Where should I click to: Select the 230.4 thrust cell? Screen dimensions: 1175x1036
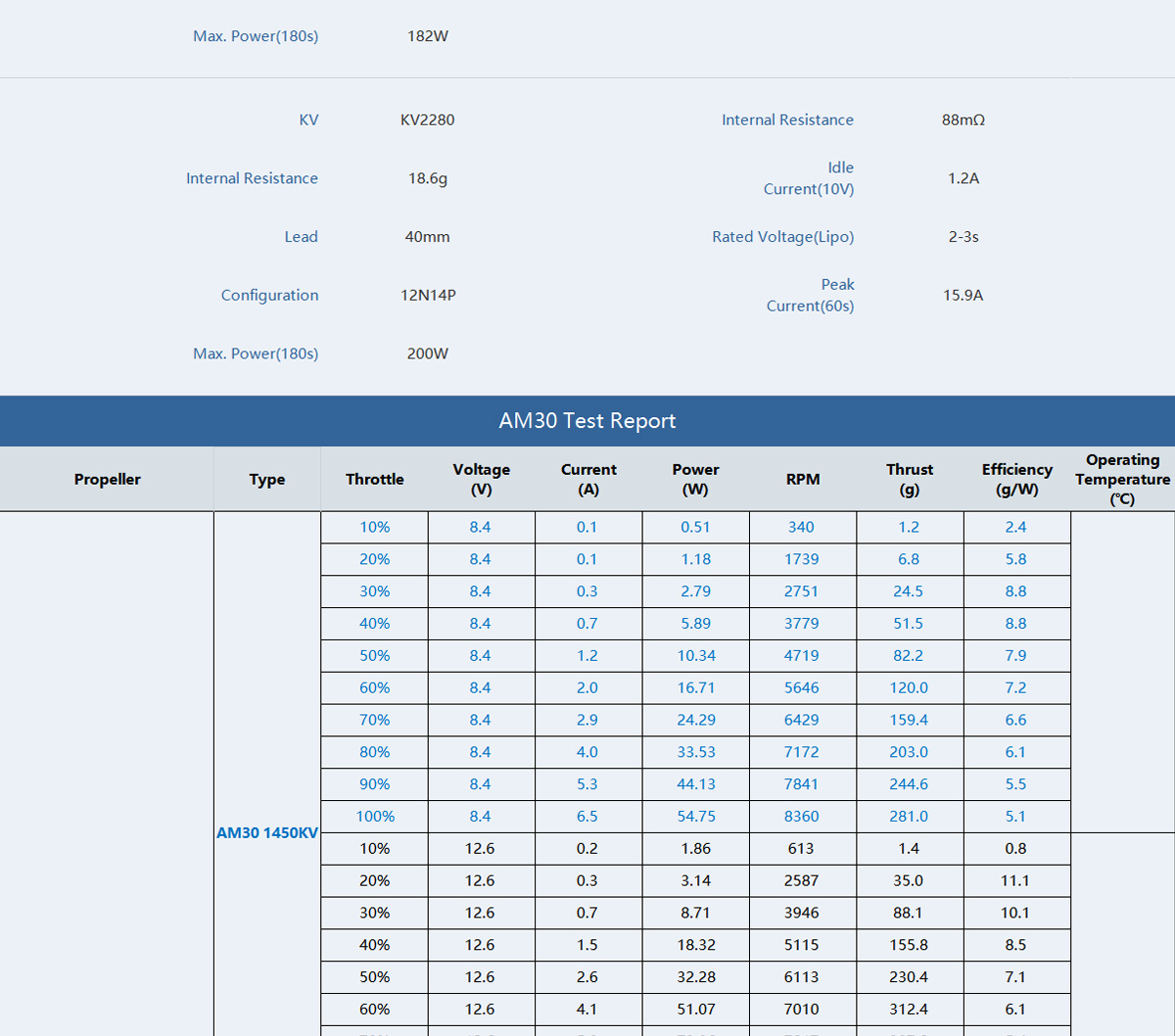coord(910,977)
